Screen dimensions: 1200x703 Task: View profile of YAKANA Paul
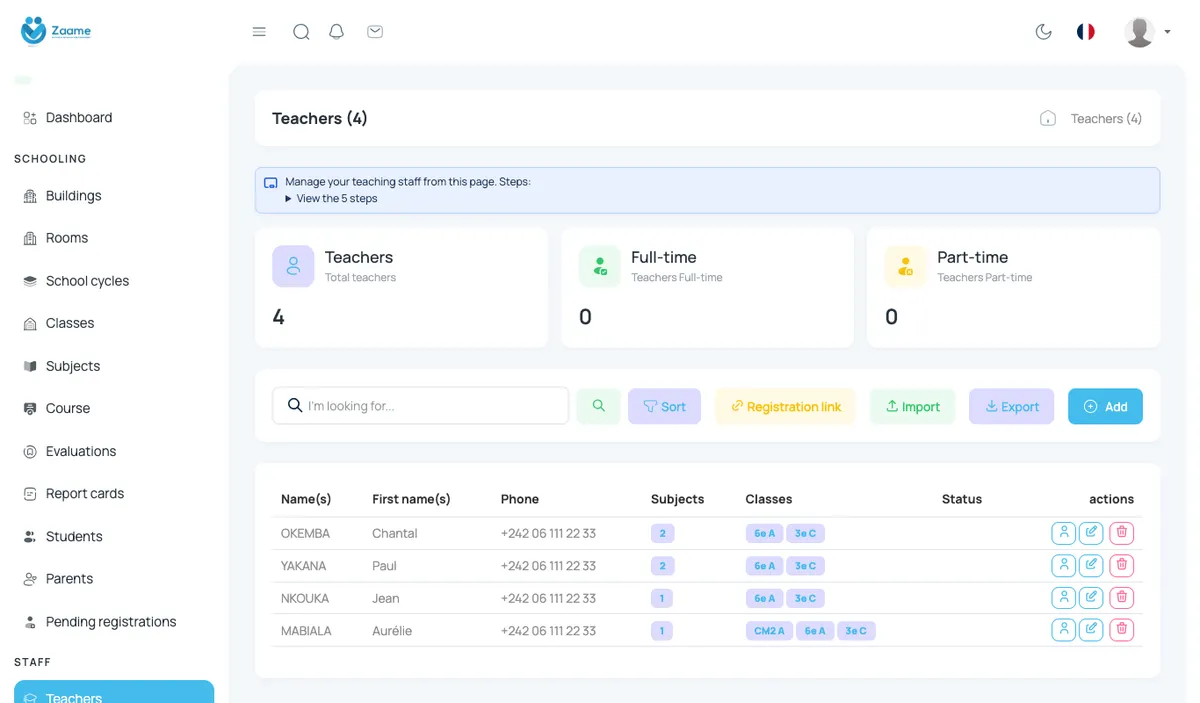point(1064,565)
